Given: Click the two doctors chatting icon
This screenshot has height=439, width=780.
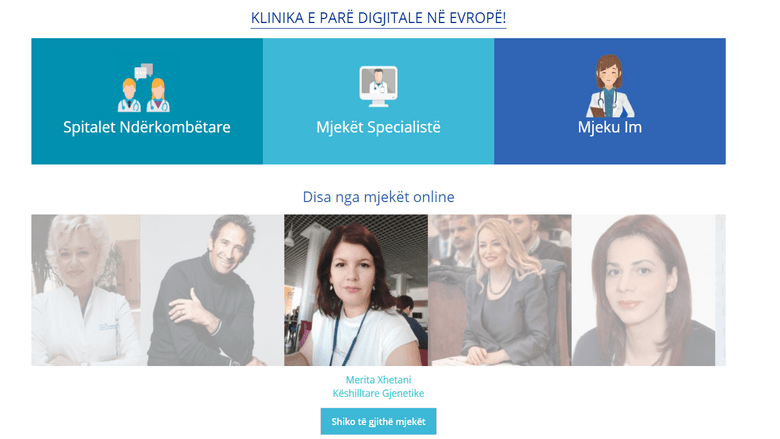Looking at the screenshot, I should click(x=144, y=88).
